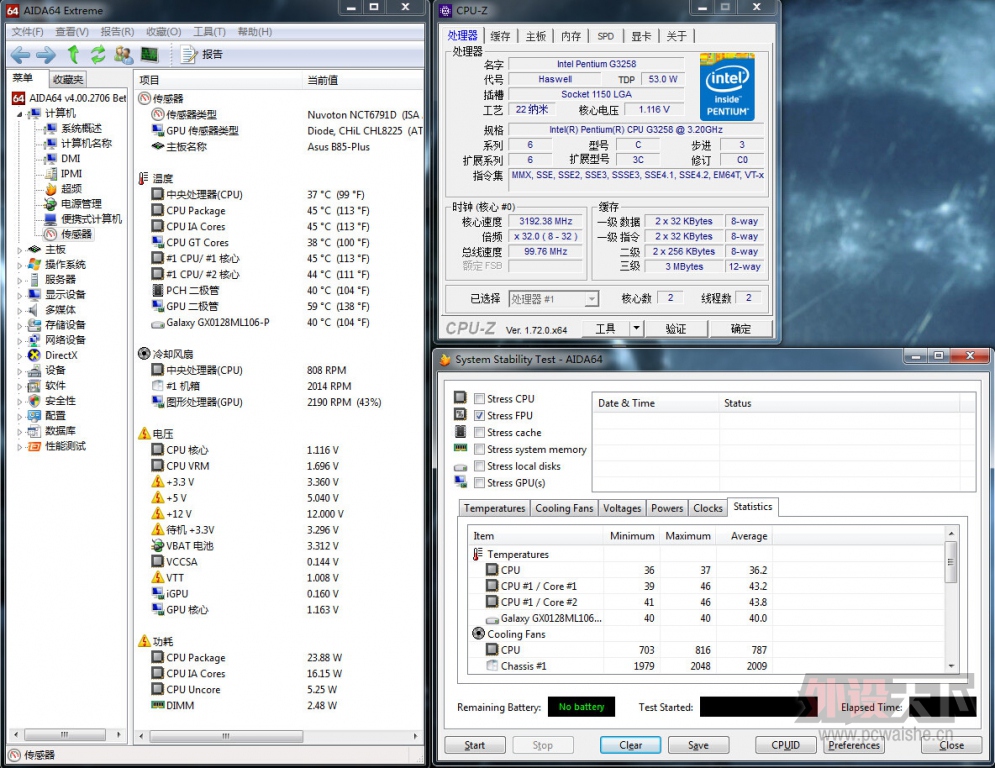Open the 工具(T) menu in AIDA64
The image size is (995, 768).
click(209, 32)
